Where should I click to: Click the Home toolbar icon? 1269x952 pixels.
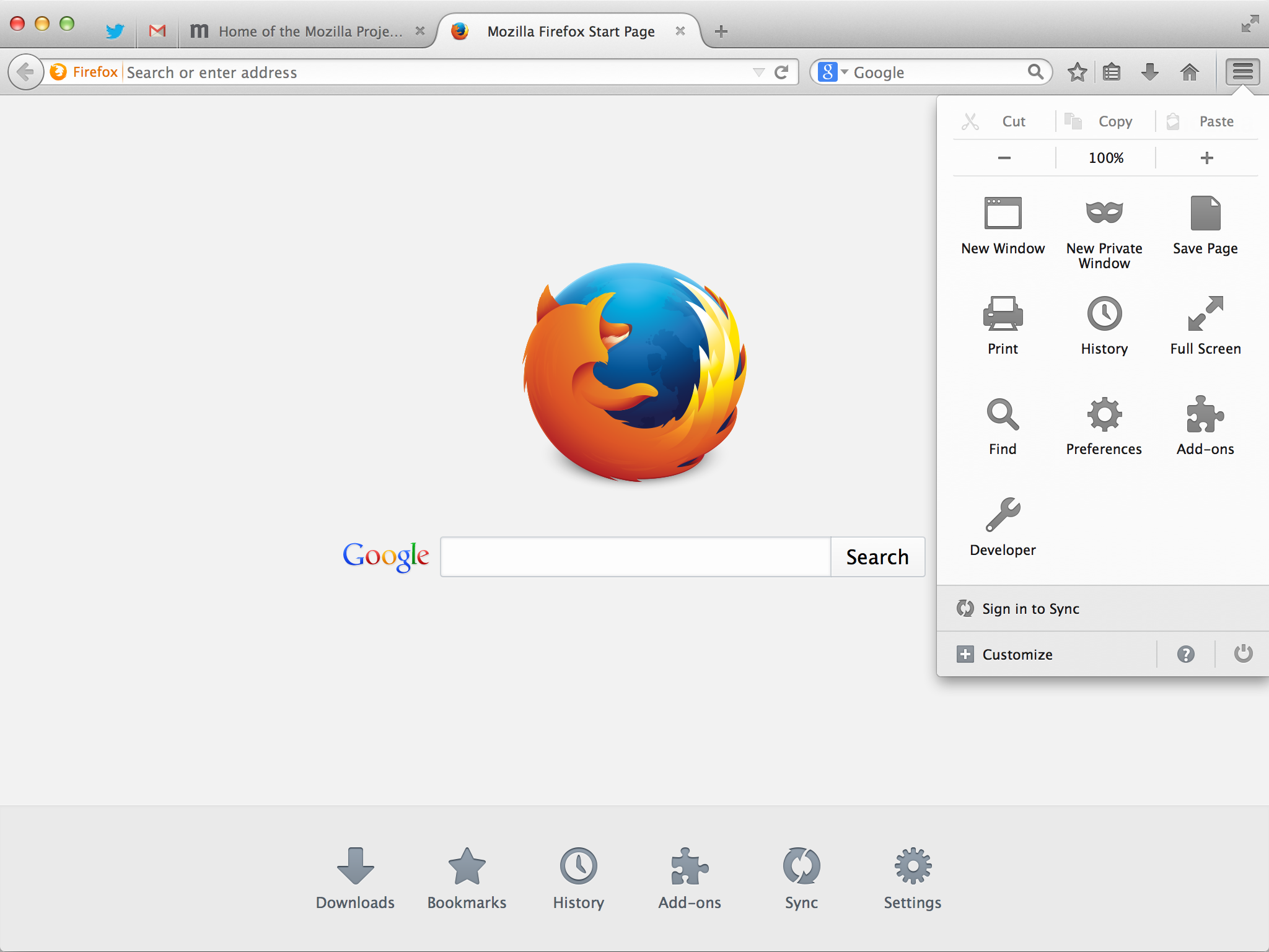1189,72
